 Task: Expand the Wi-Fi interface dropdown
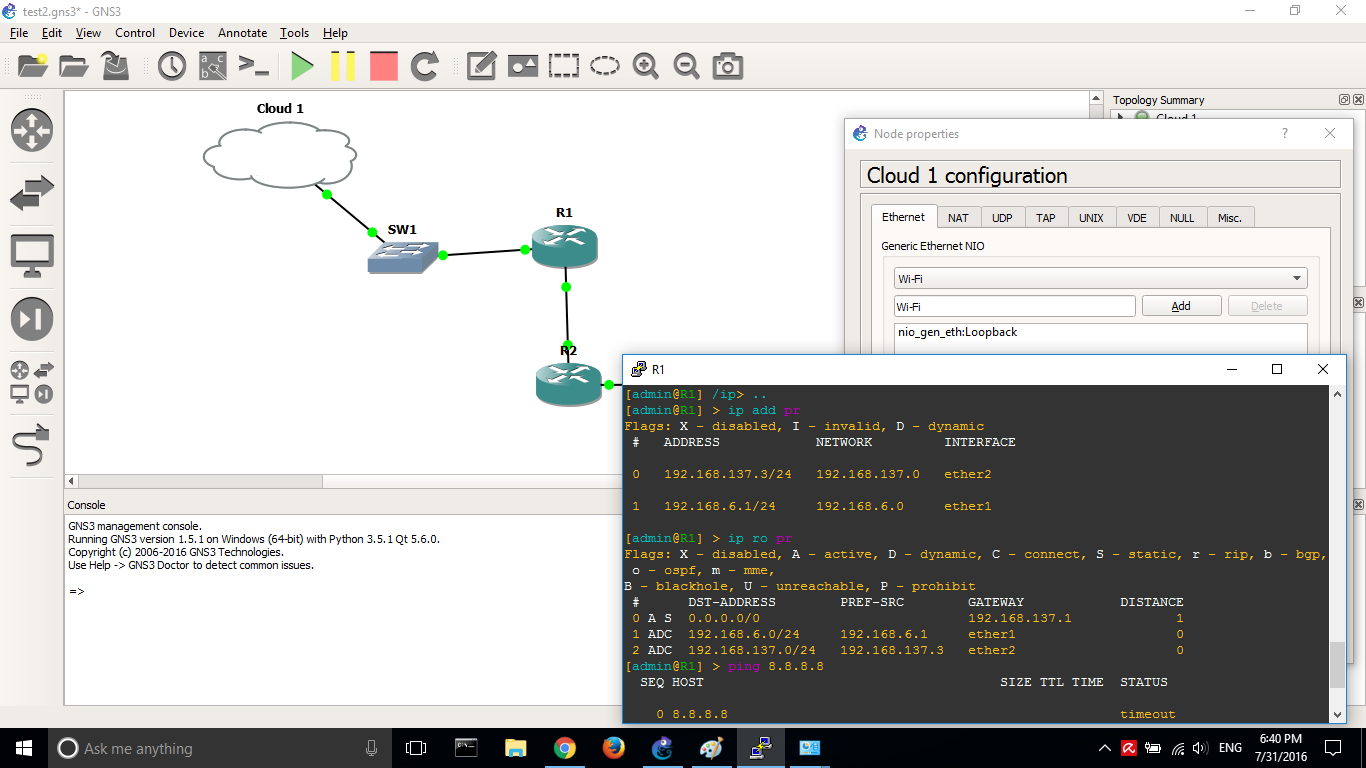click(1101, 279)
